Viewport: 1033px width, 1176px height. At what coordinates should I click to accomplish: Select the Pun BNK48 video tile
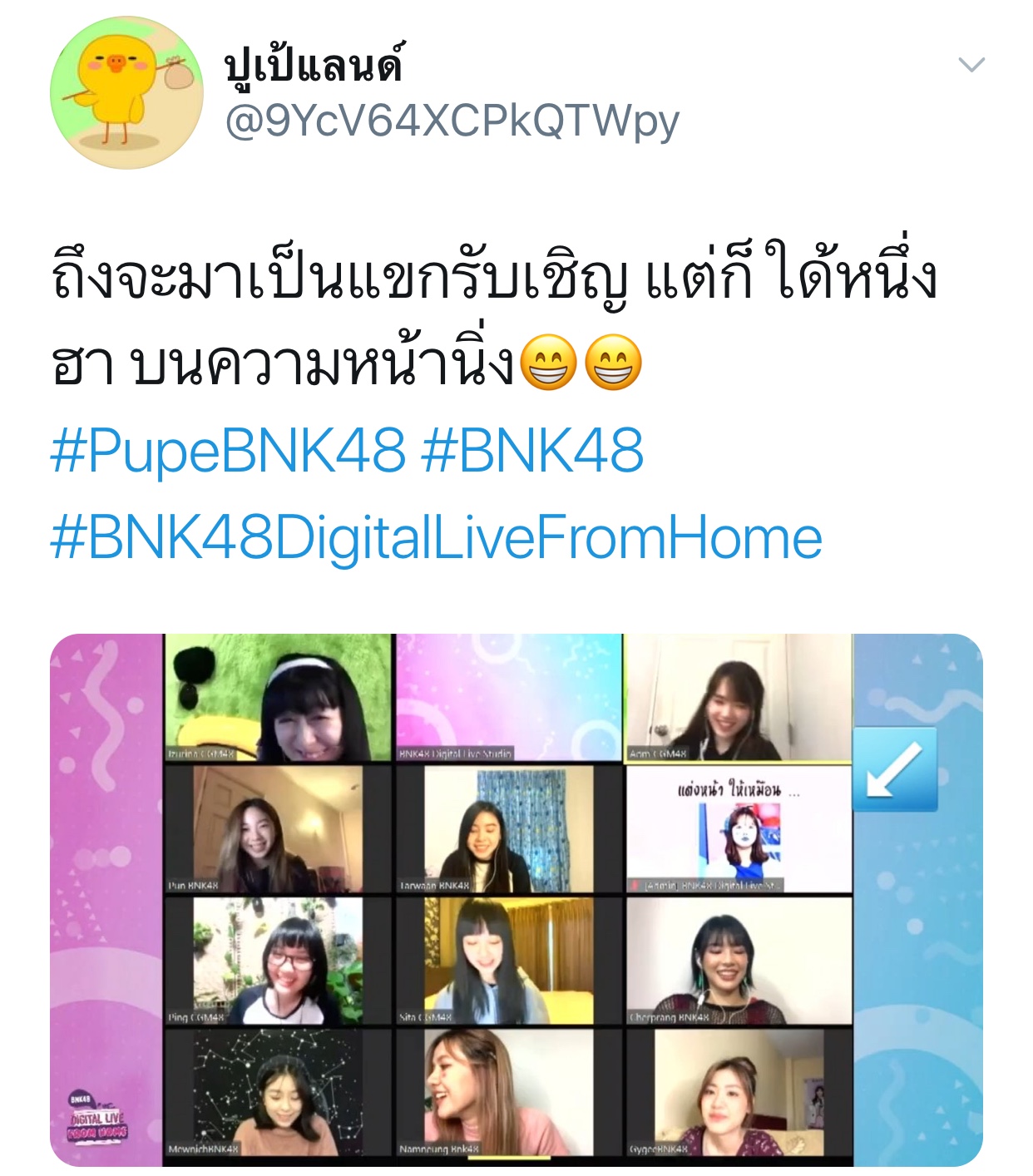click(279, 829)
